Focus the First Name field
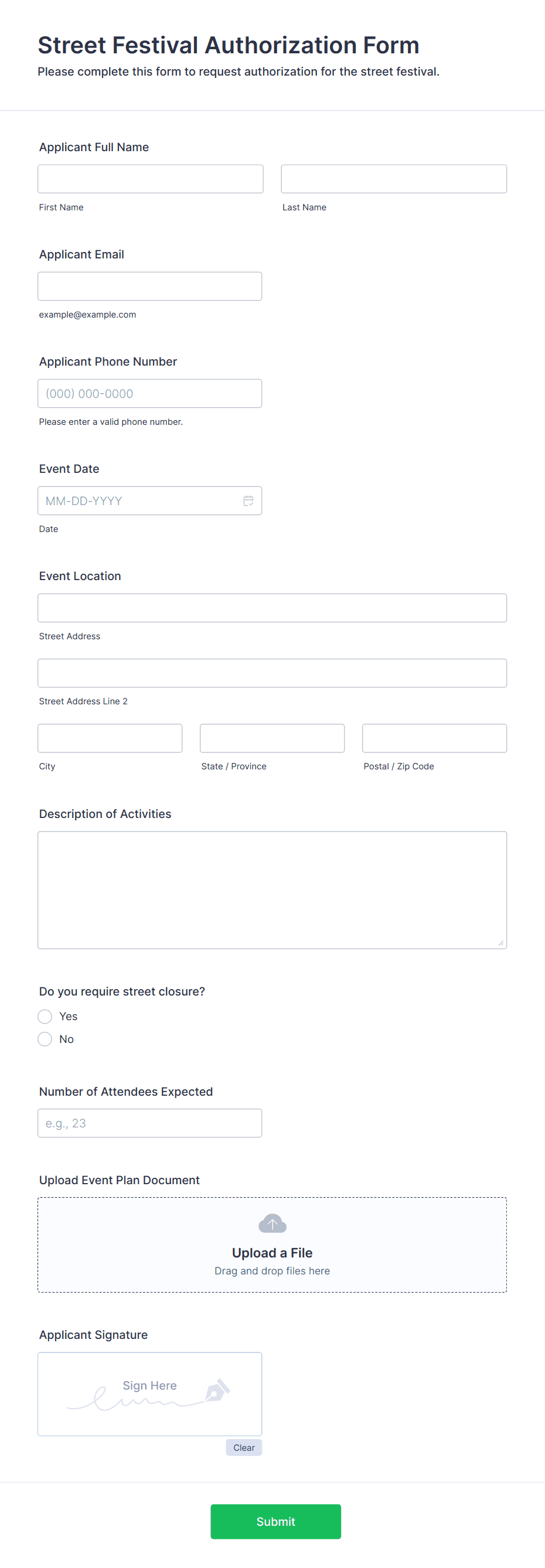 click(151, 179)
